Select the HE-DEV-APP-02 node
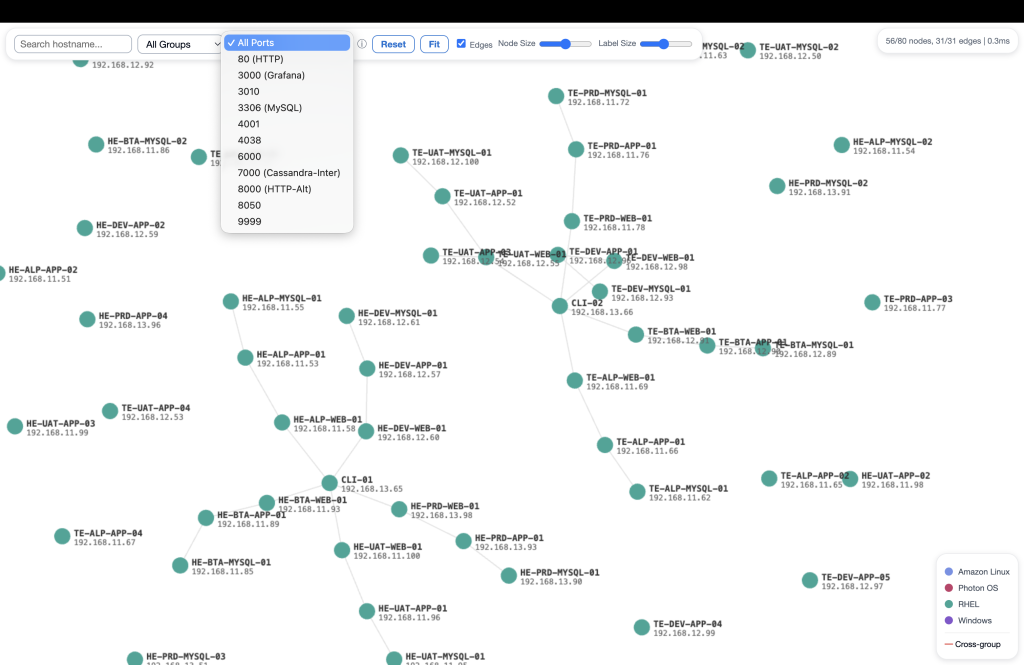Screen dimensions: 1024x665 [x=85, y=228]
